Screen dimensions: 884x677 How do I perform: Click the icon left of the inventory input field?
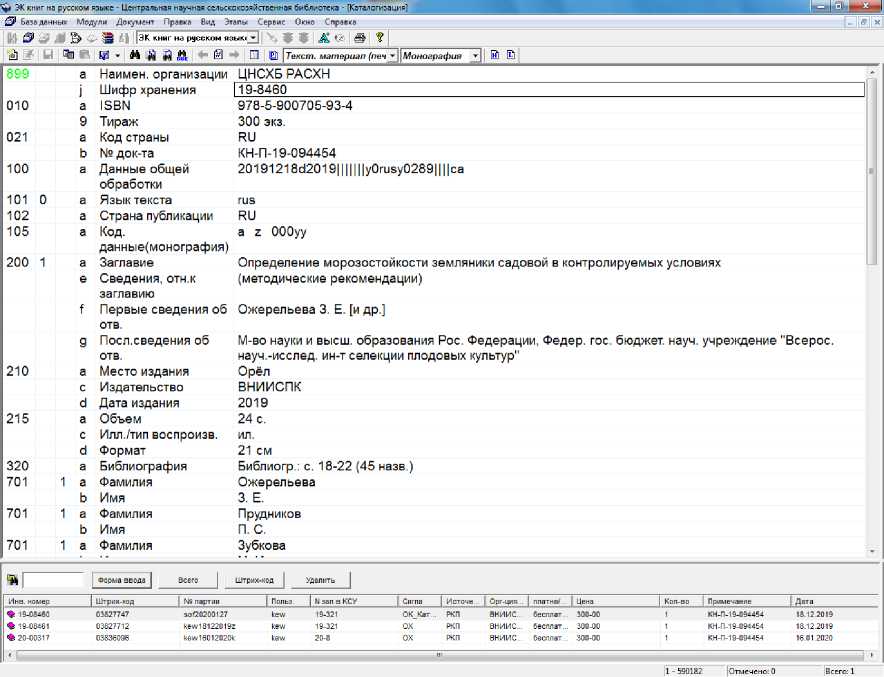pyautogui.click(x=12, y=579)
